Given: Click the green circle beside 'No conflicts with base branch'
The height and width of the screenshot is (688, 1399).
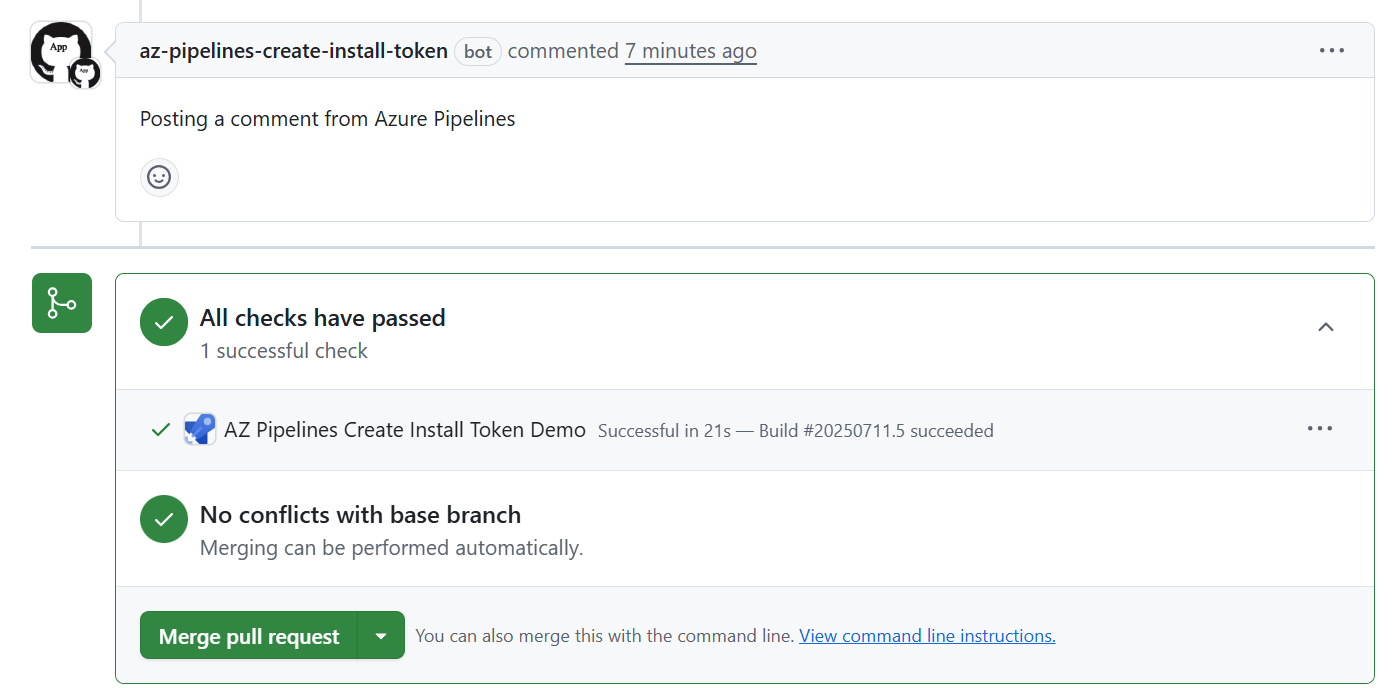Looking at the screenshot, I should (x=163, y=519).
